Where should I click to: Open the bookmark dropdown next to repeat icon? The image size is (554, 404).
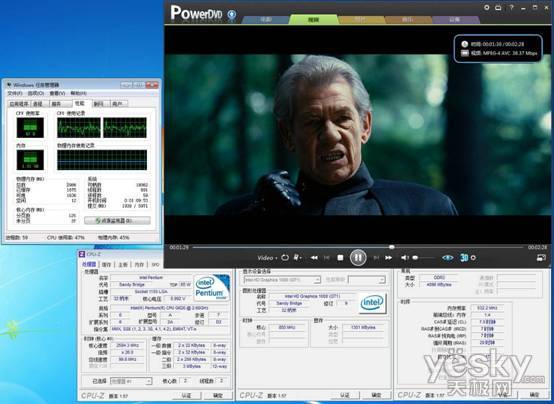click(297, 258)
